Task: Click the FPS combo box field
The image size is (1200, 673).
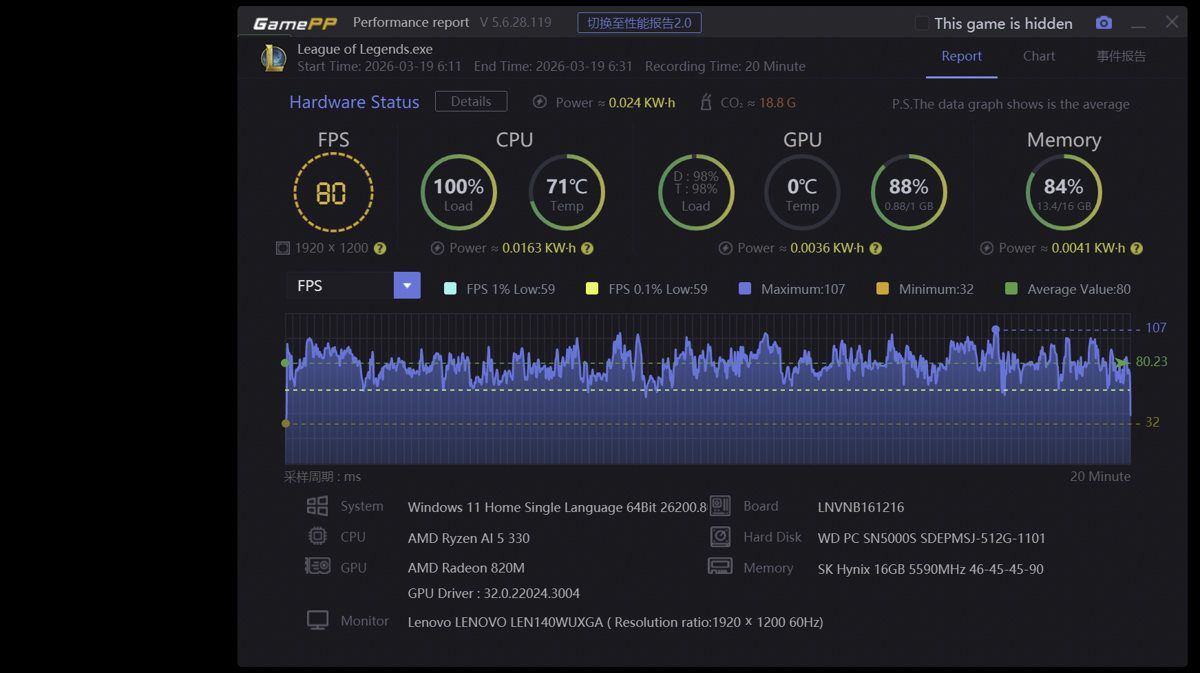Action: pyautogui.click(x=340, y=286)
